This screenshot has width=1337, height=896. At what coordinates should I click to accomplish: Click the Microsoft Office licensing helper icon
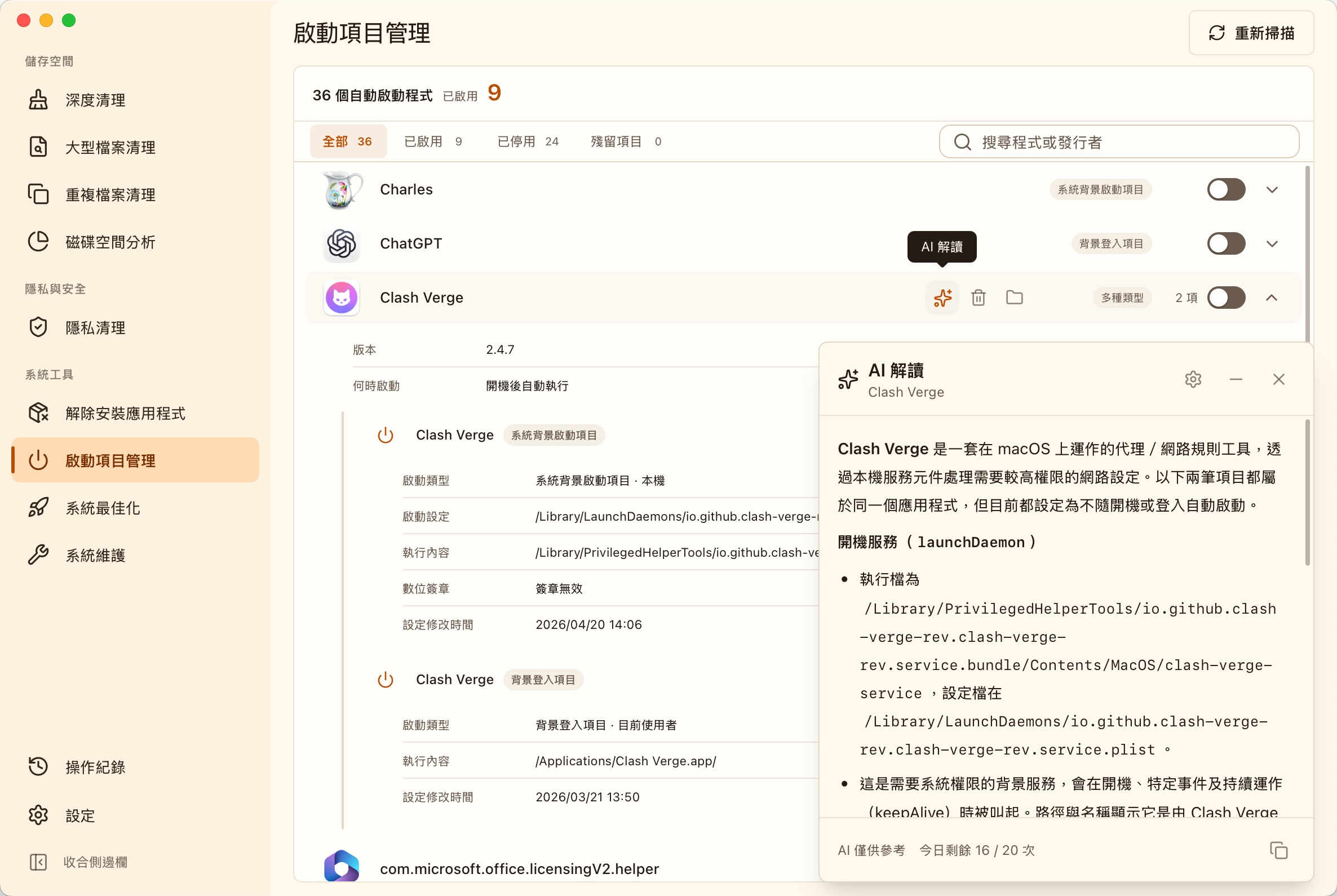(342, 867)
